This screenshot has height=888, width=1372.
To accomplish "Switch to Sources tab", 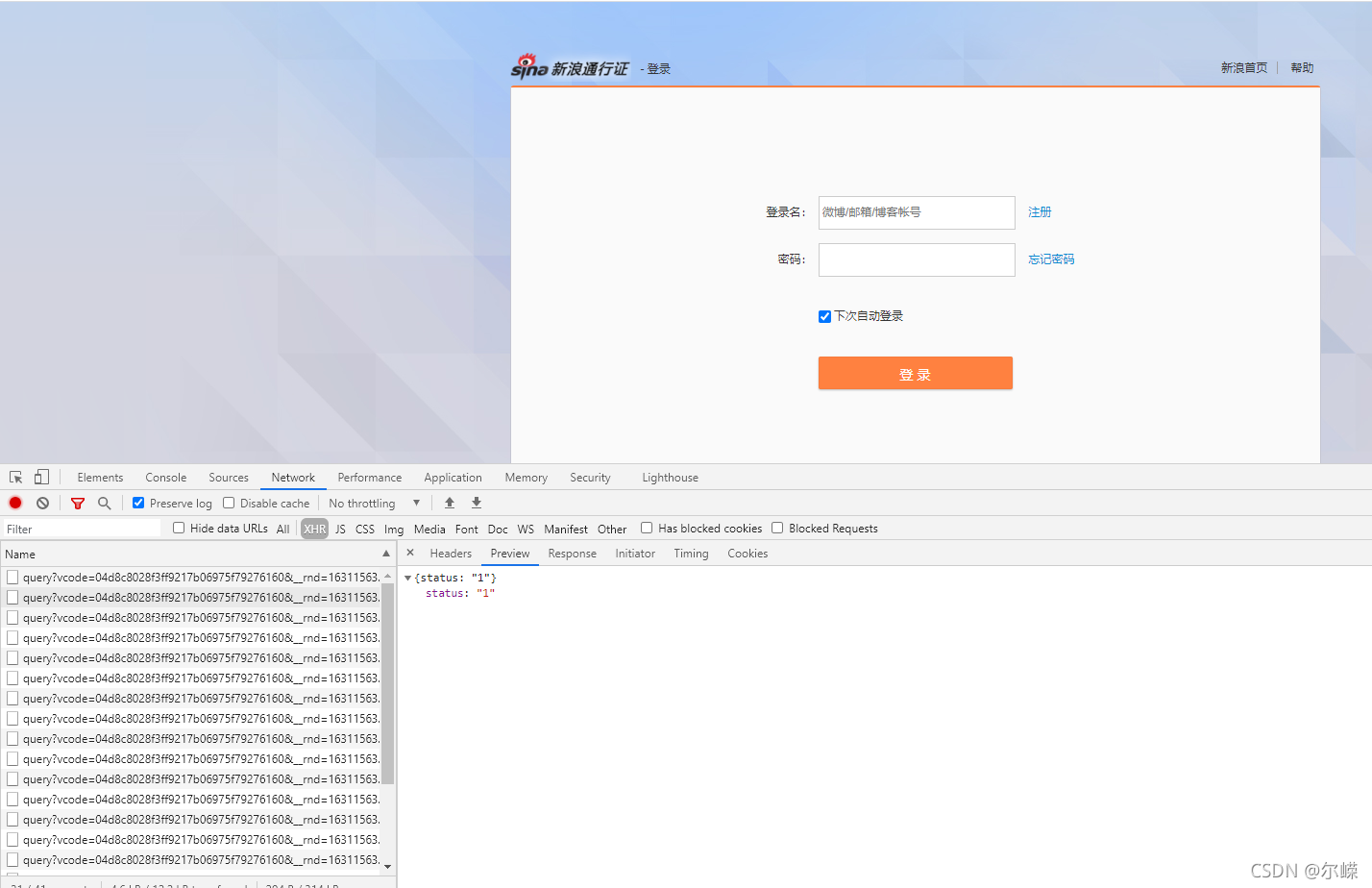I will (x=229, y=478).
